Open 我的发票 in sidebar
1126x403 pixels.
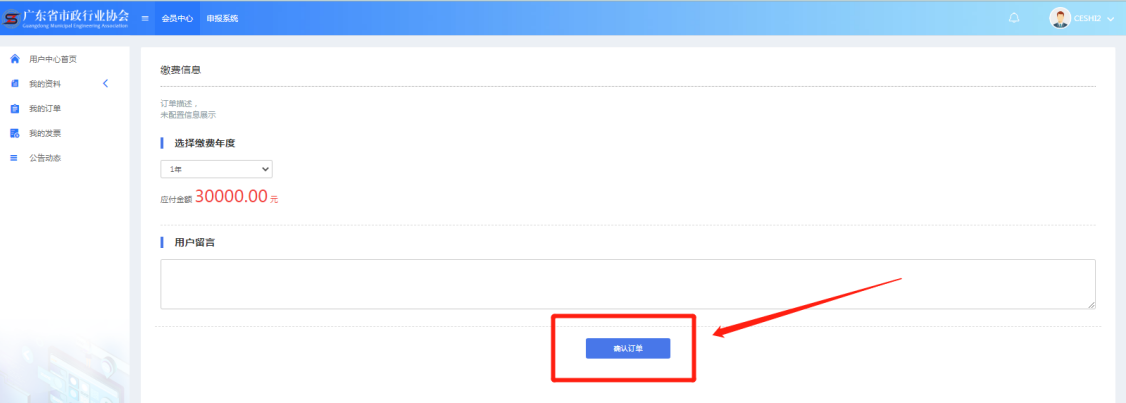(45, 133)
